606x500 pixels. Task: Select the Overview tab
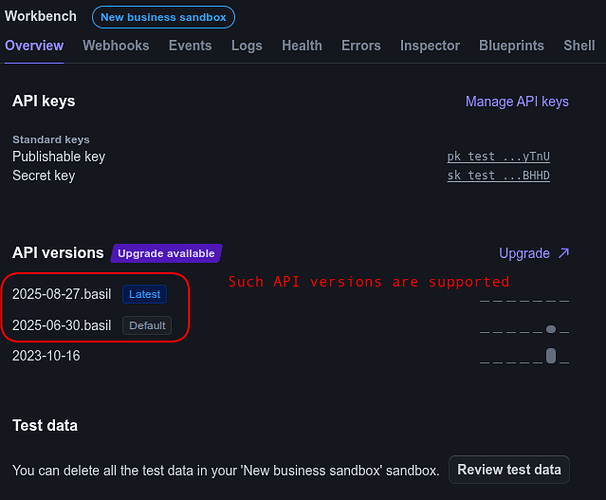click(34, 46)
